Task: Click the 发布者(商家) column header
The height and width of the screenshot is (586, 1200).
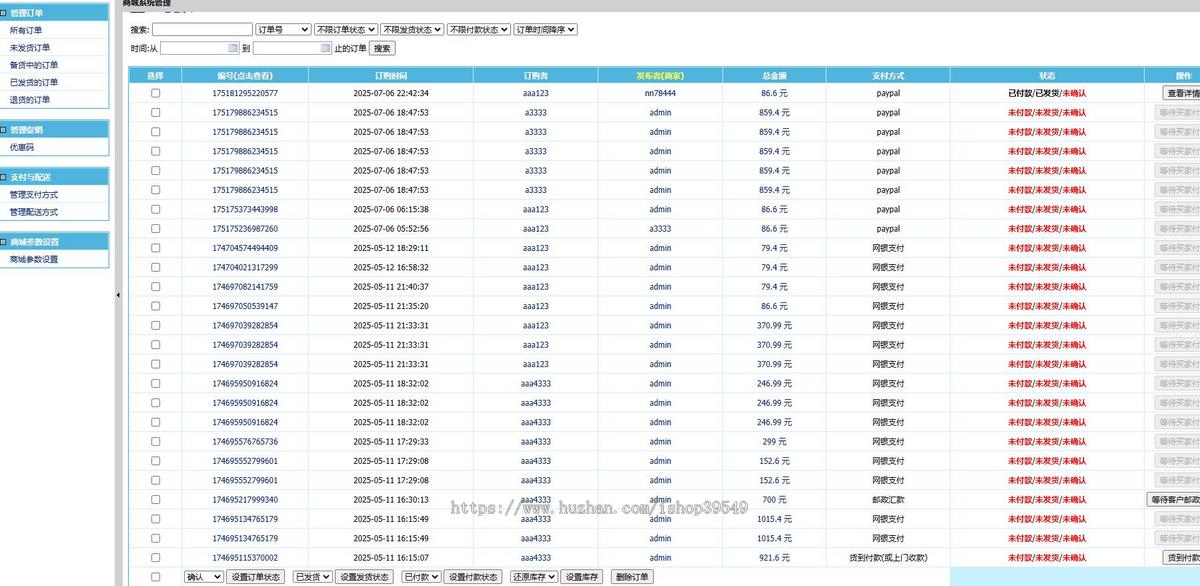Action: pos(660,76)
